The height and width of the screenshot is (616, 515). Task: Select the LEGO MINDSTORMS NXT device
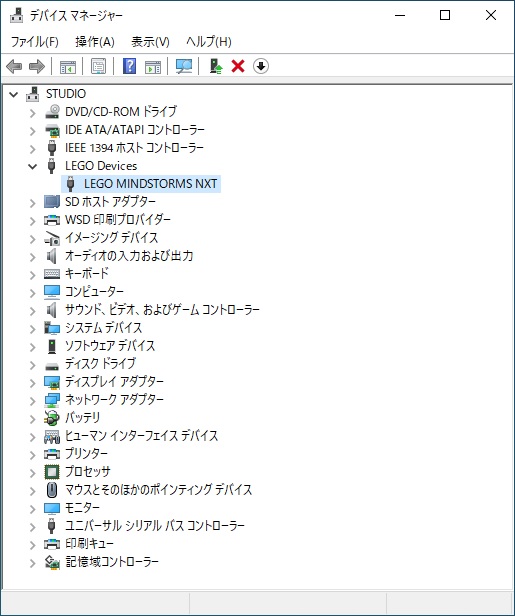tap(150, 183)
